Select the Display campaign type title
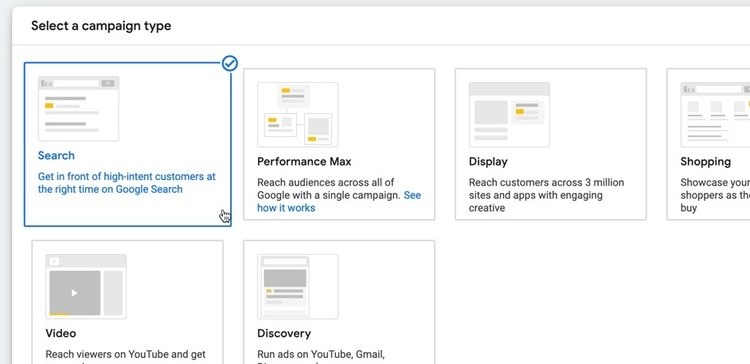 [488, 162]
